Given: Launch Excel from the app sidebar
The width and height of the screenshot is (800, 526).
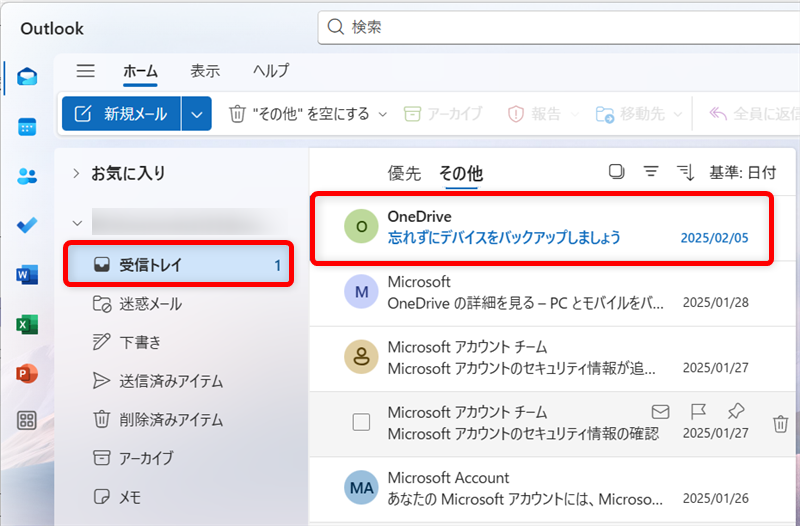Looking at the screenshot, I should coord(27,324).
